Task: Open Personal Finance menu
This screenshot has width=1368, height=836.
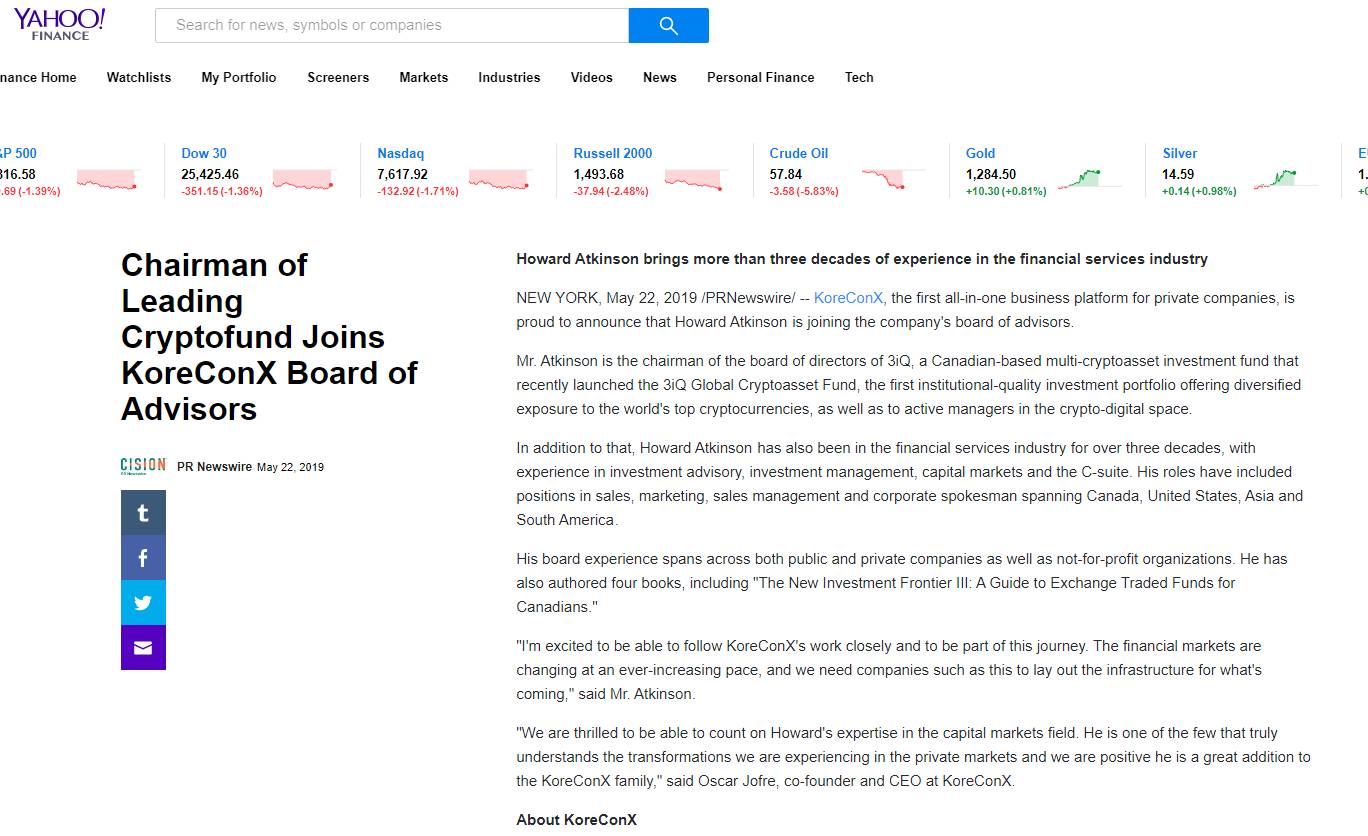Action: (761, 77)
